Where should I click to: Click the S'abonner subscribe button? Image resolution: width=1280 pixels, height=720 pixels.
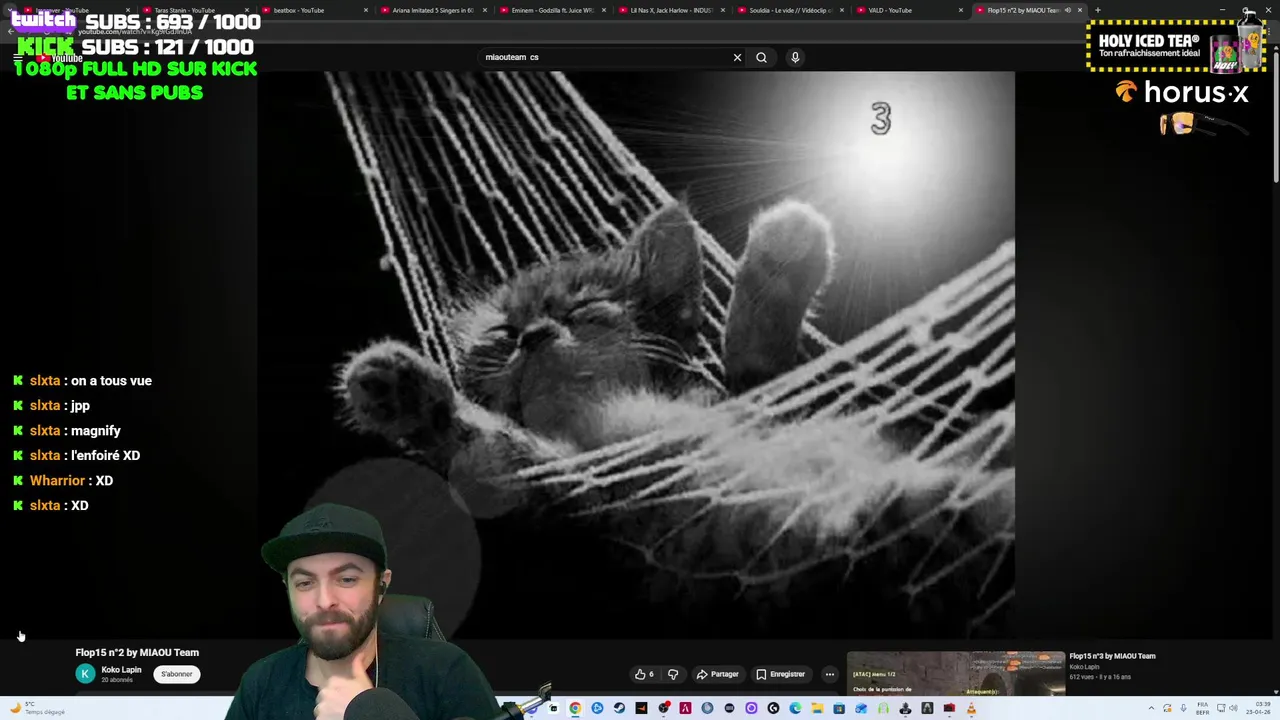177,674
